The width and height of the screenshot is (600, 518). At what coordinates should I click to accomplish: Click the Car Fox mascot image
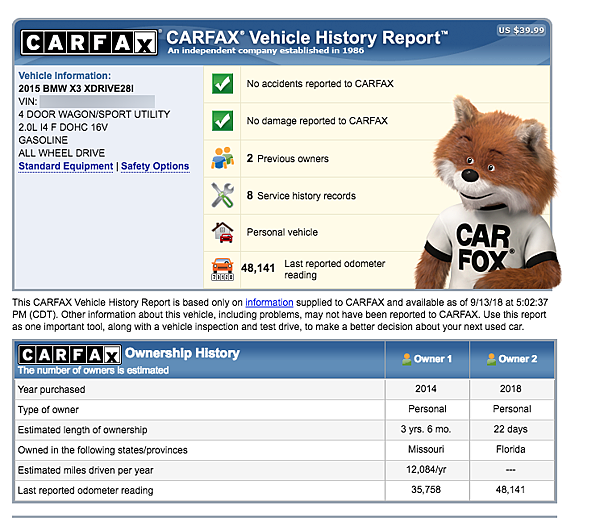pos(488,193)
